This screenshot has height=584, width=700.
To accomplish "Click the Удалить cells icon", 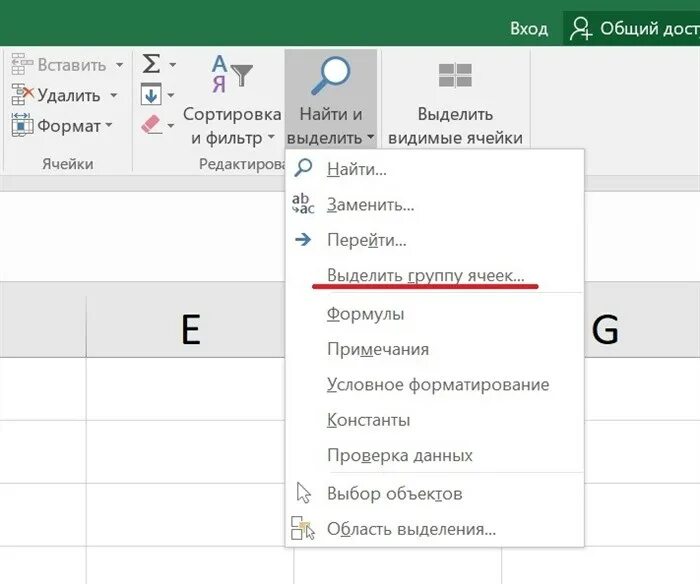I will point(22,94).
